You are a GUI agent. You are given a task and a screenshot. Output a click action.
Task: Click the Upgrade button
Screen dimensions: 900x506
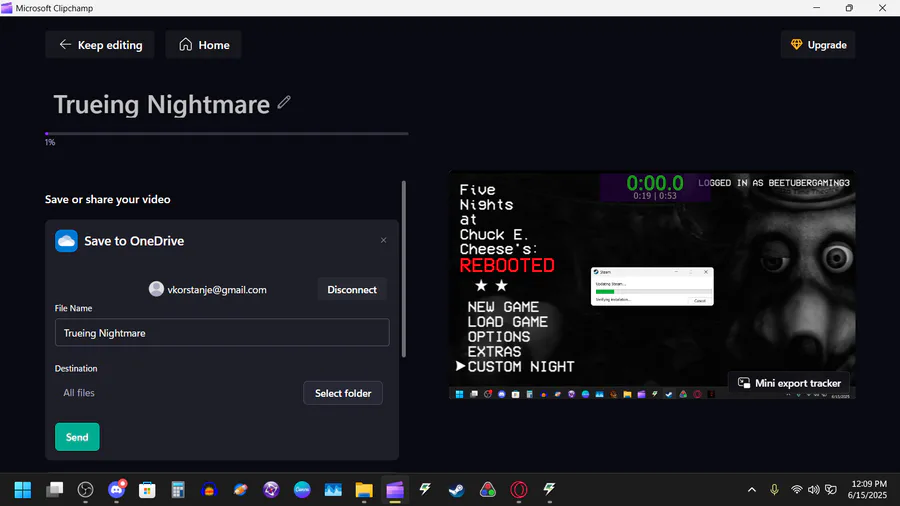coord(818,45)
